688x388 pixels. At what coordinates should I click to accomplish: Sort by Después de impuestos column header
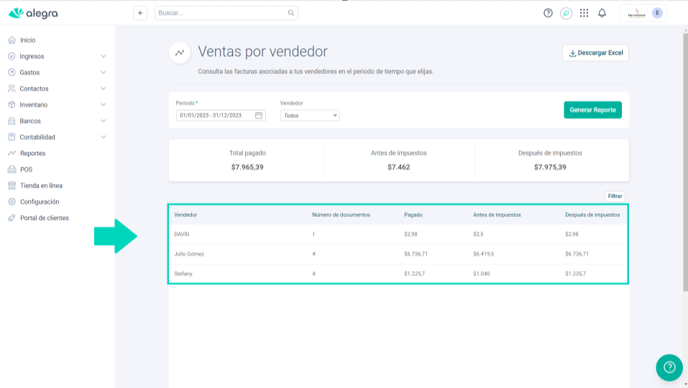(592, 215)
